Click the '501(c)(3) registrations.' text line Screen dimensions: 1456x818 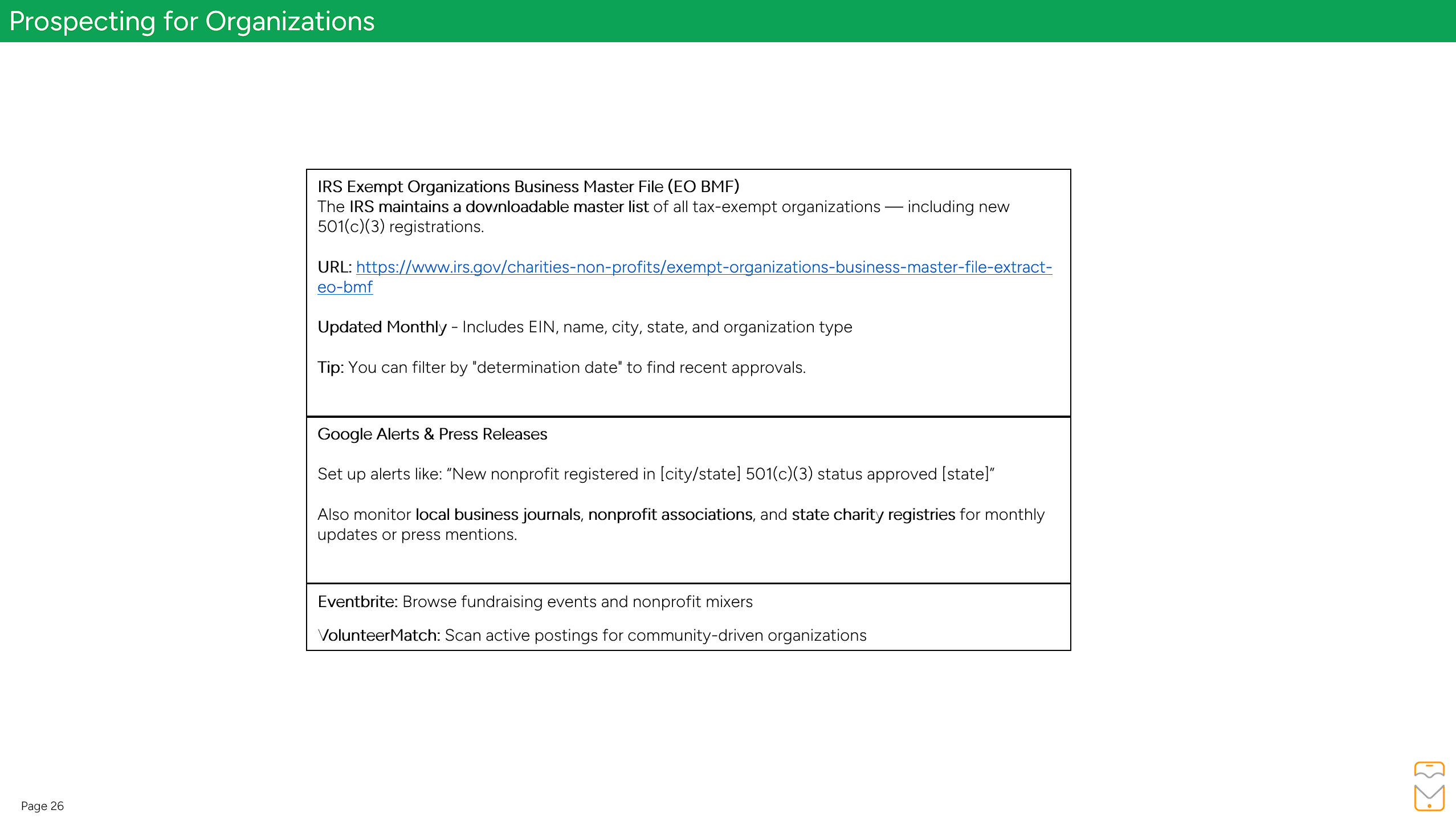tap(400, 226)
